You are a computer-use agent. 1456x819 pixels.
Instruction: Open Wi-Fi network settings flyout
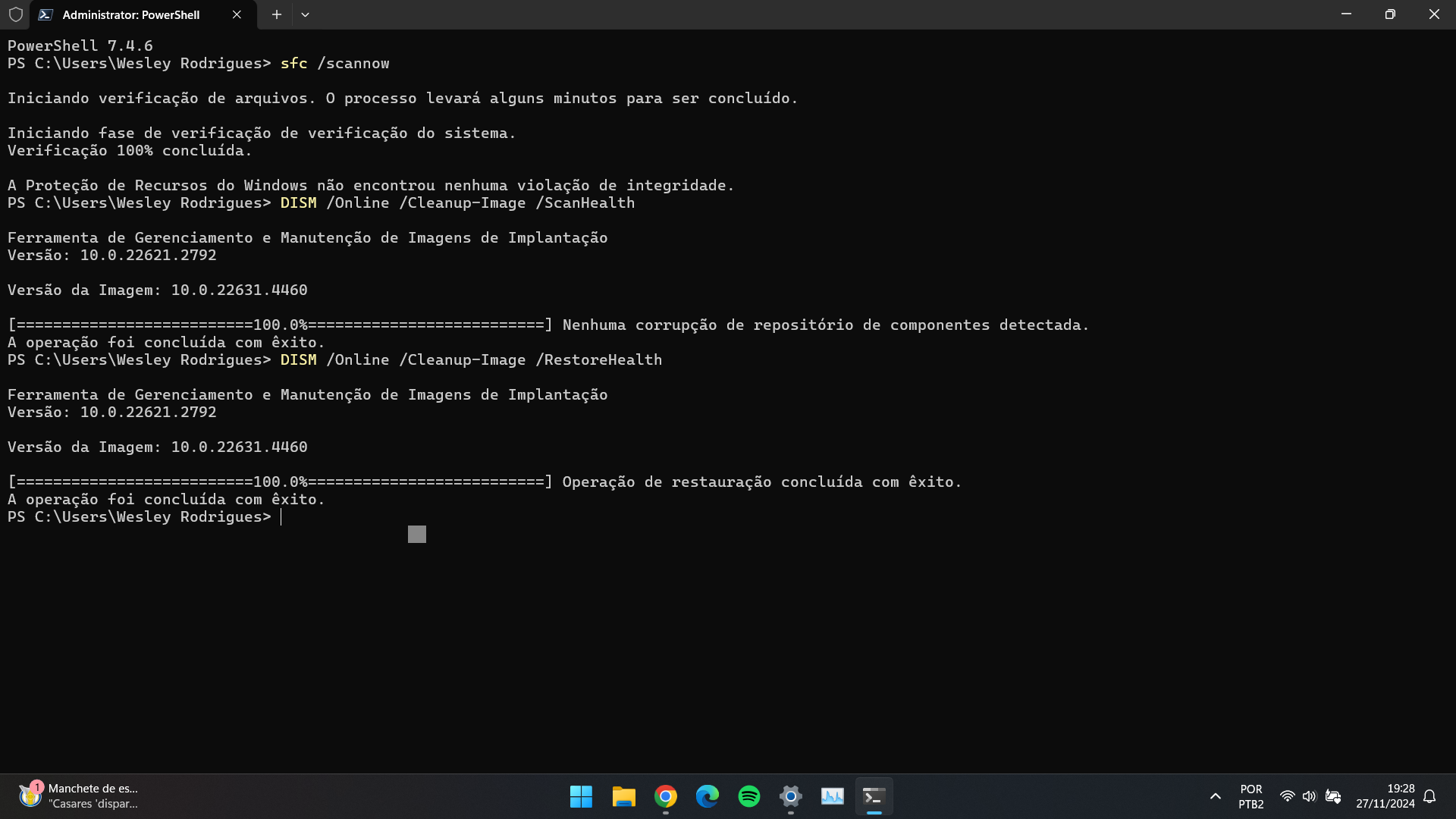click(x=1288, y=796)
